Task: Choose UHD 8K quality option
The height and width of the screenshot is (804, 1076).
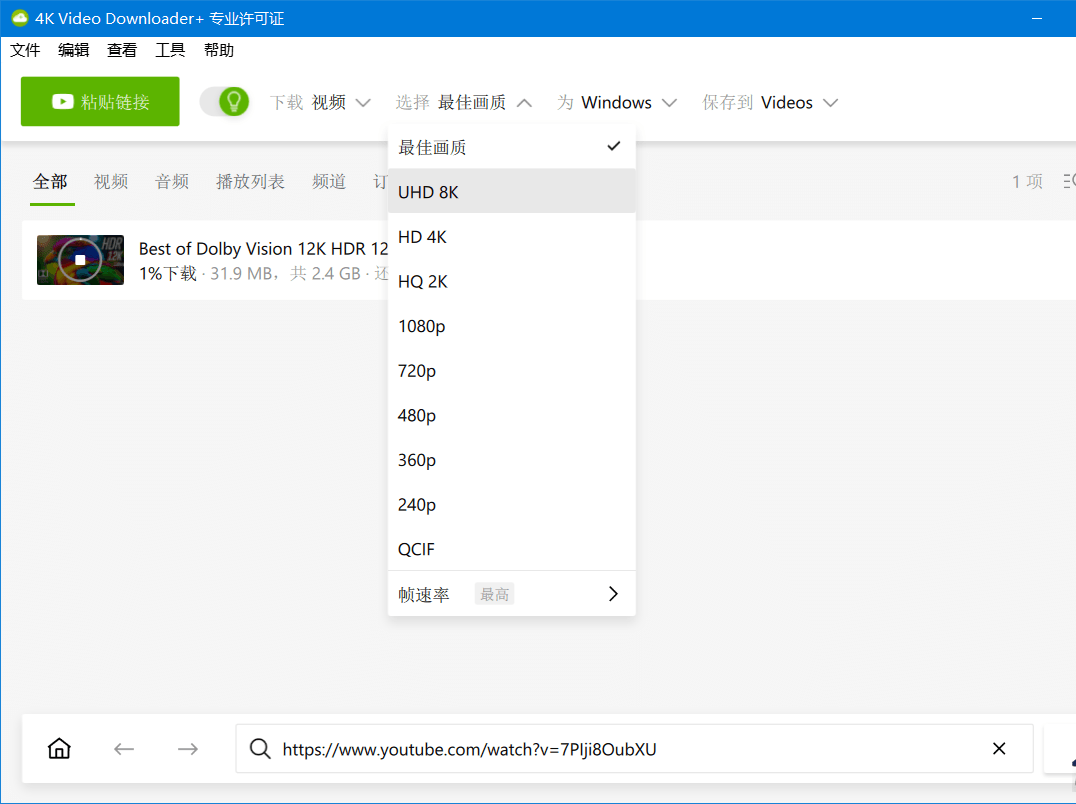Action: 512,191
